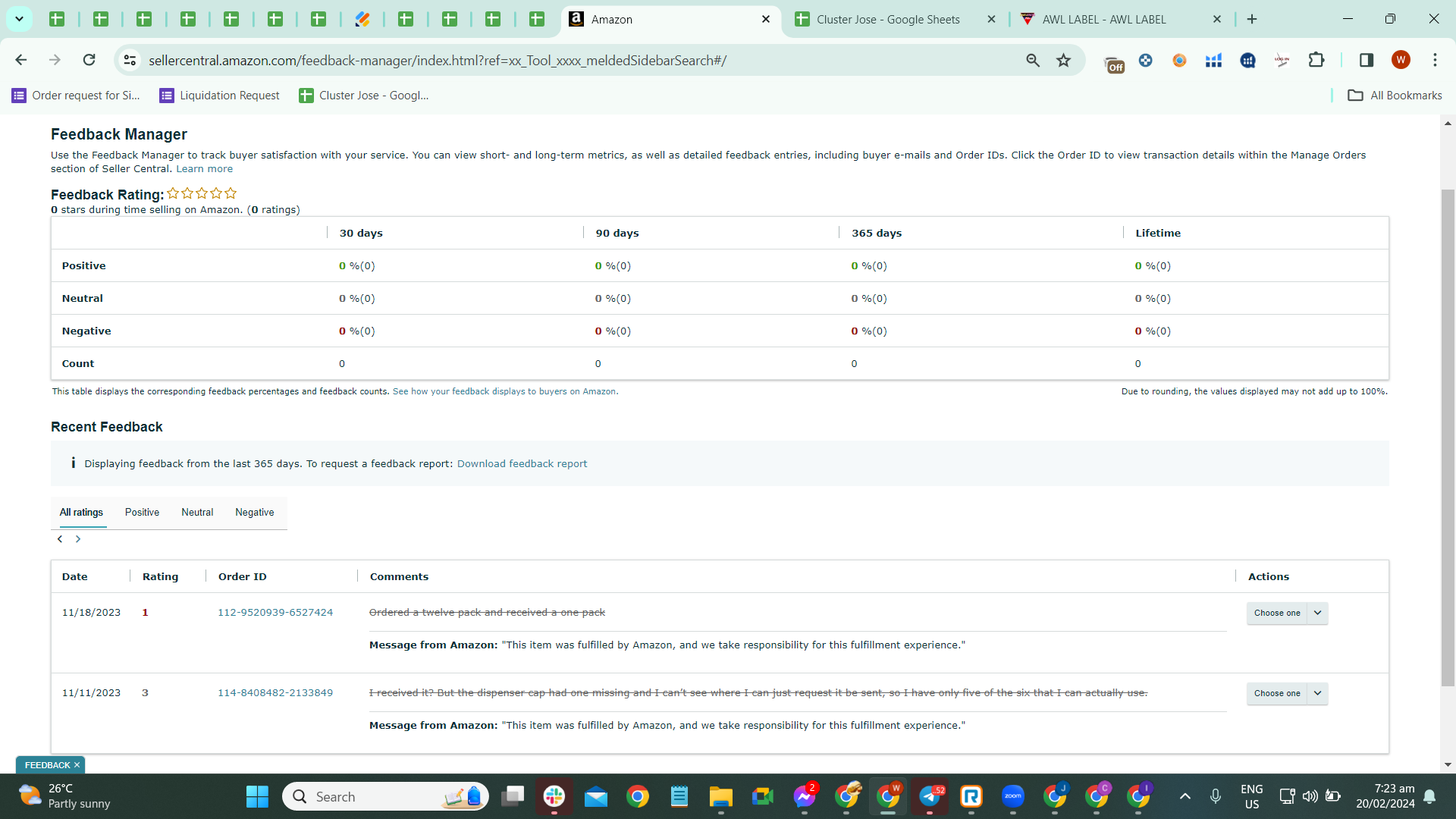Open notifications bell in system tray

tap(1429, 796)
